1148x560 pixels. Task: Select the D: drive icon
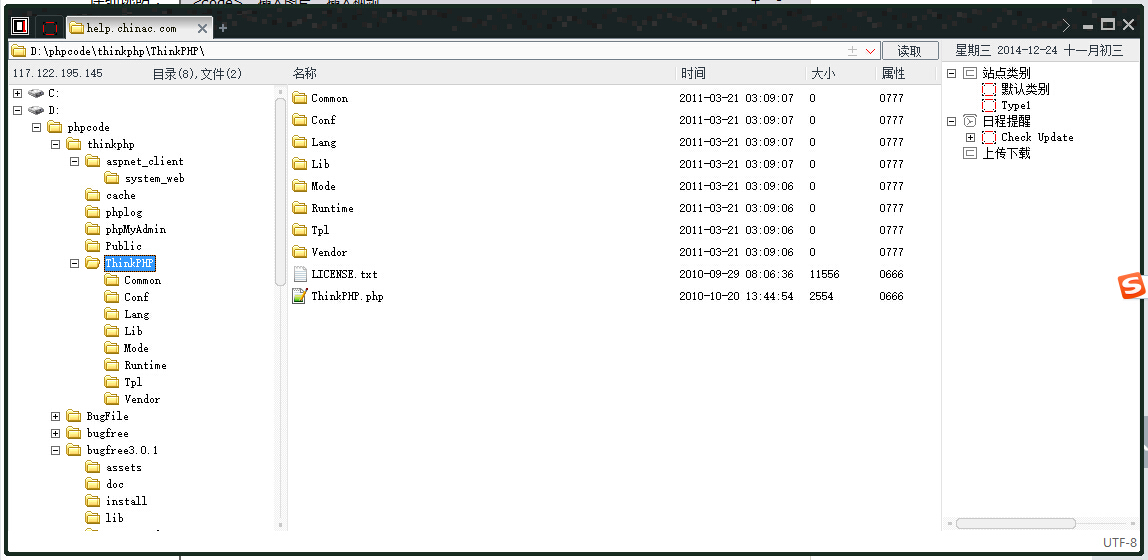[x=36, y=111]
